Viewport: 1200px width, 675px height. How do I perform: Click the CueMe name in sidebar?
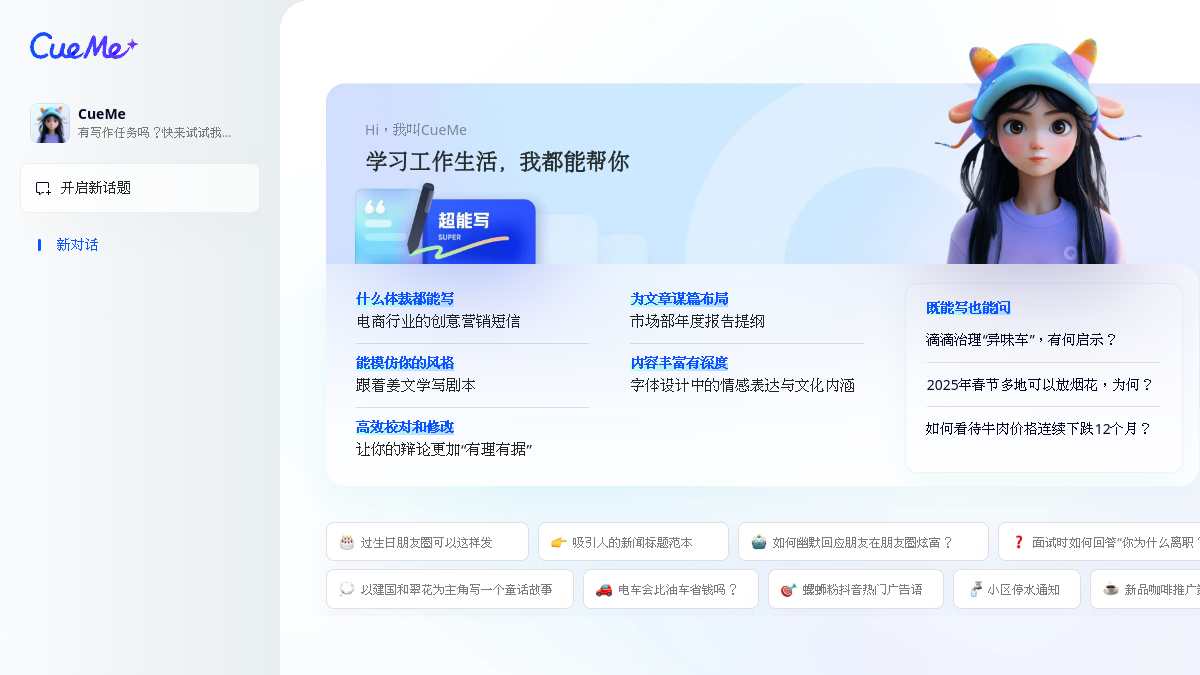pyautogui.click(x=102, y=114)
